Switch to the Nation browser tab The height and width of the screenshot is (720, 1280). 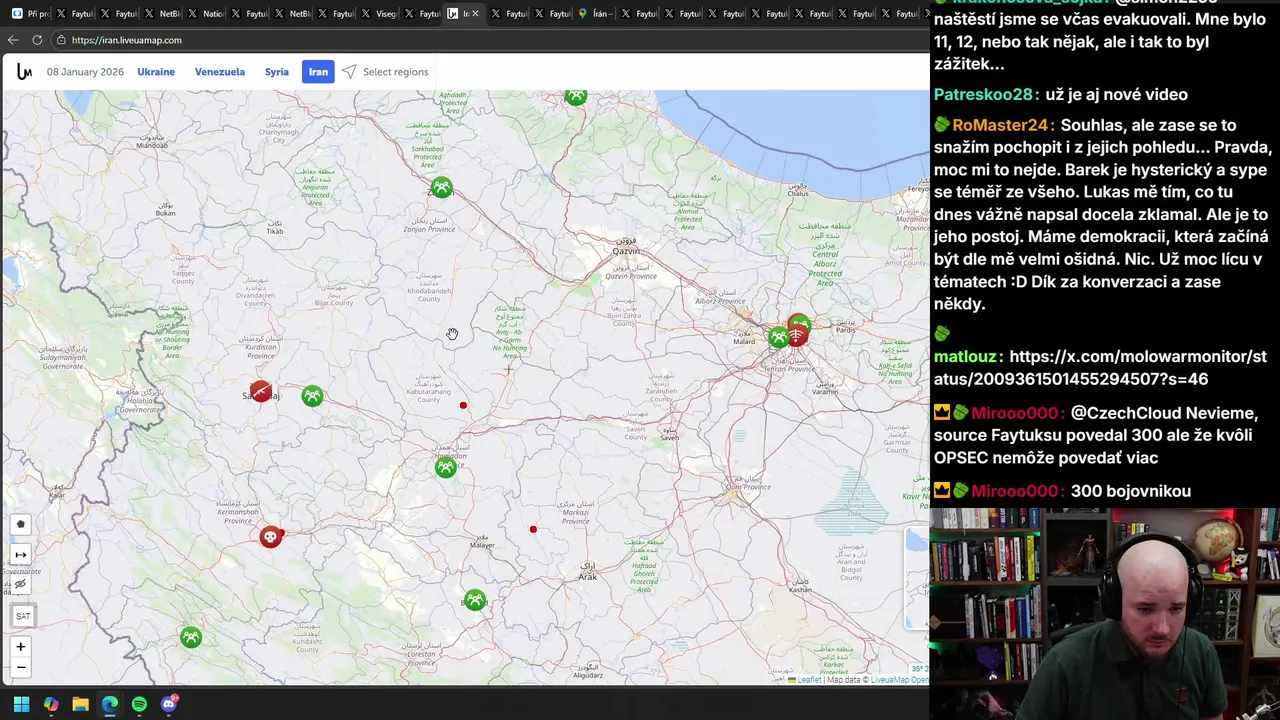pyautogui.click(x=206, y=14)
